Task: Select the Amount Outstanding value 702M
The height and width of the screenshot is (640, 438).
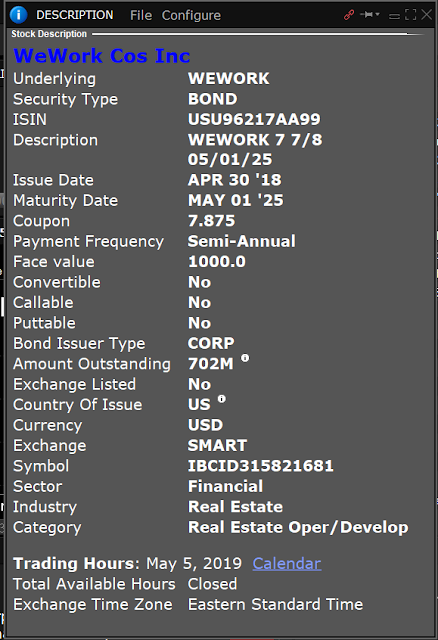Action: [211, 363]
